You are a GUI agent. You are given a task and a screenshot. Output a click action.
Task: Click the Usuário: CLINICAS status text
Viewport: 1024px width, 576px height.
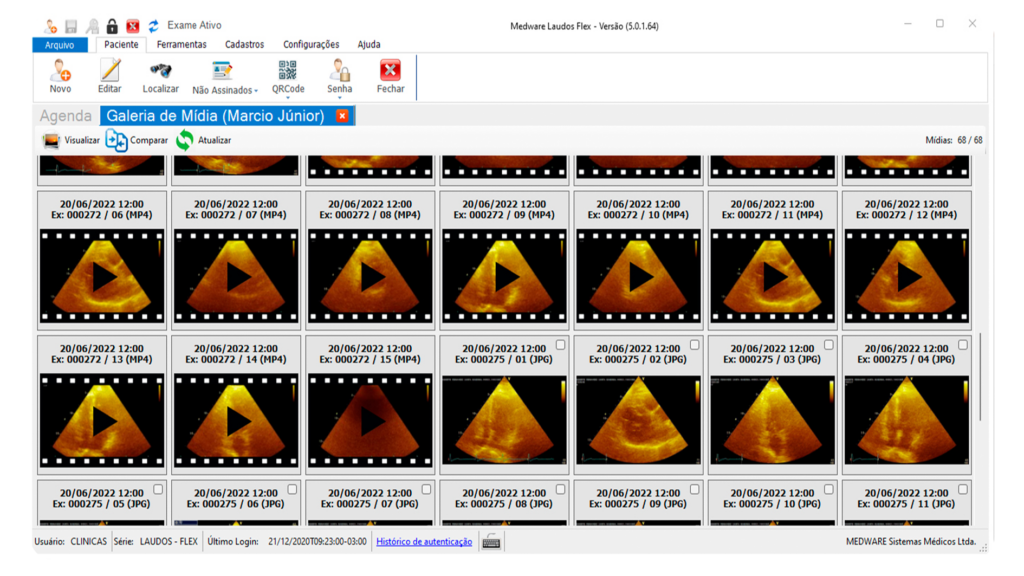[71, 541]
